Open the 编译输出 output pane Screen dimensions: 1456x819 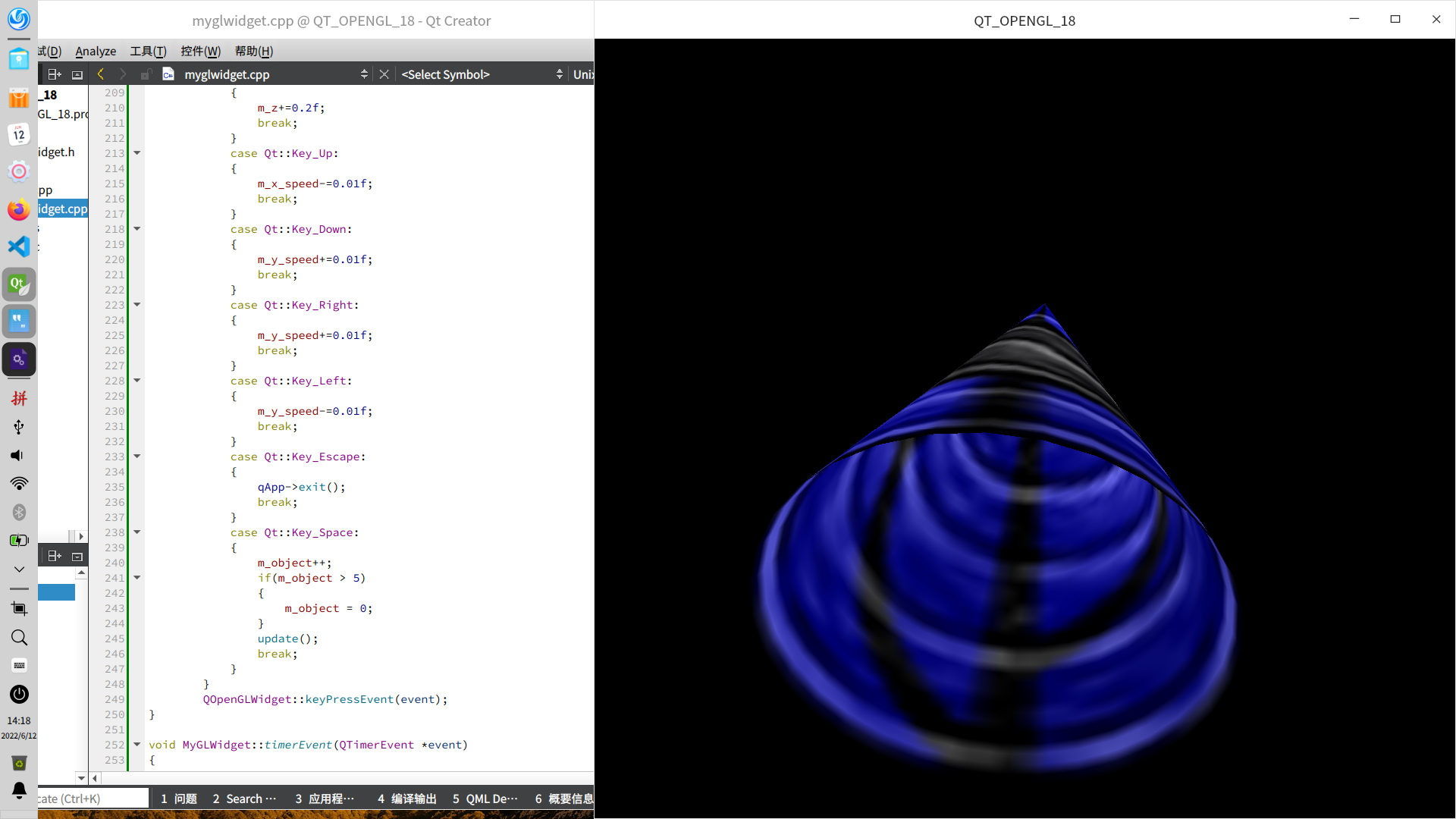point(407,799)
